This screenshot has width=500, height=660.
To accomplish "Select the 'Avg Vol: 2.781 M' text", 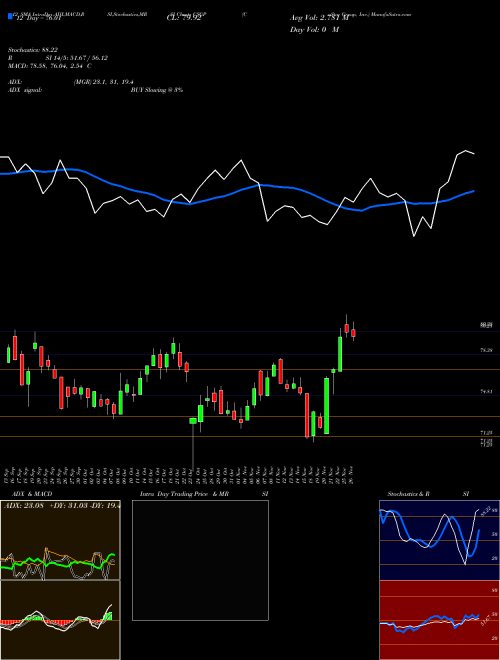I will [319, 18].
